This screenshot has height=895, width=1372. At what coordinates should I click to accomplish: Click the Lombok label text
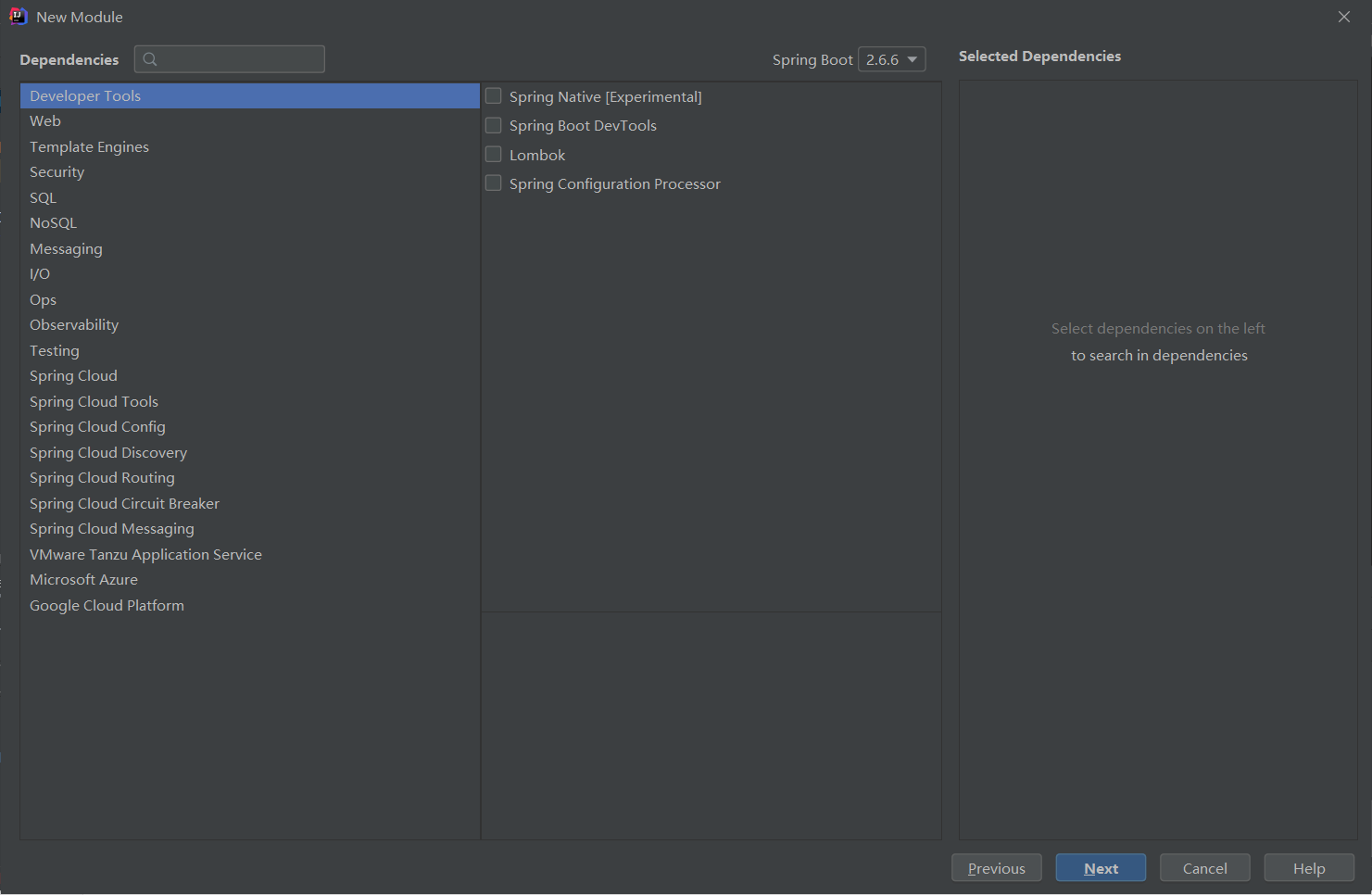tap(537, 155)
